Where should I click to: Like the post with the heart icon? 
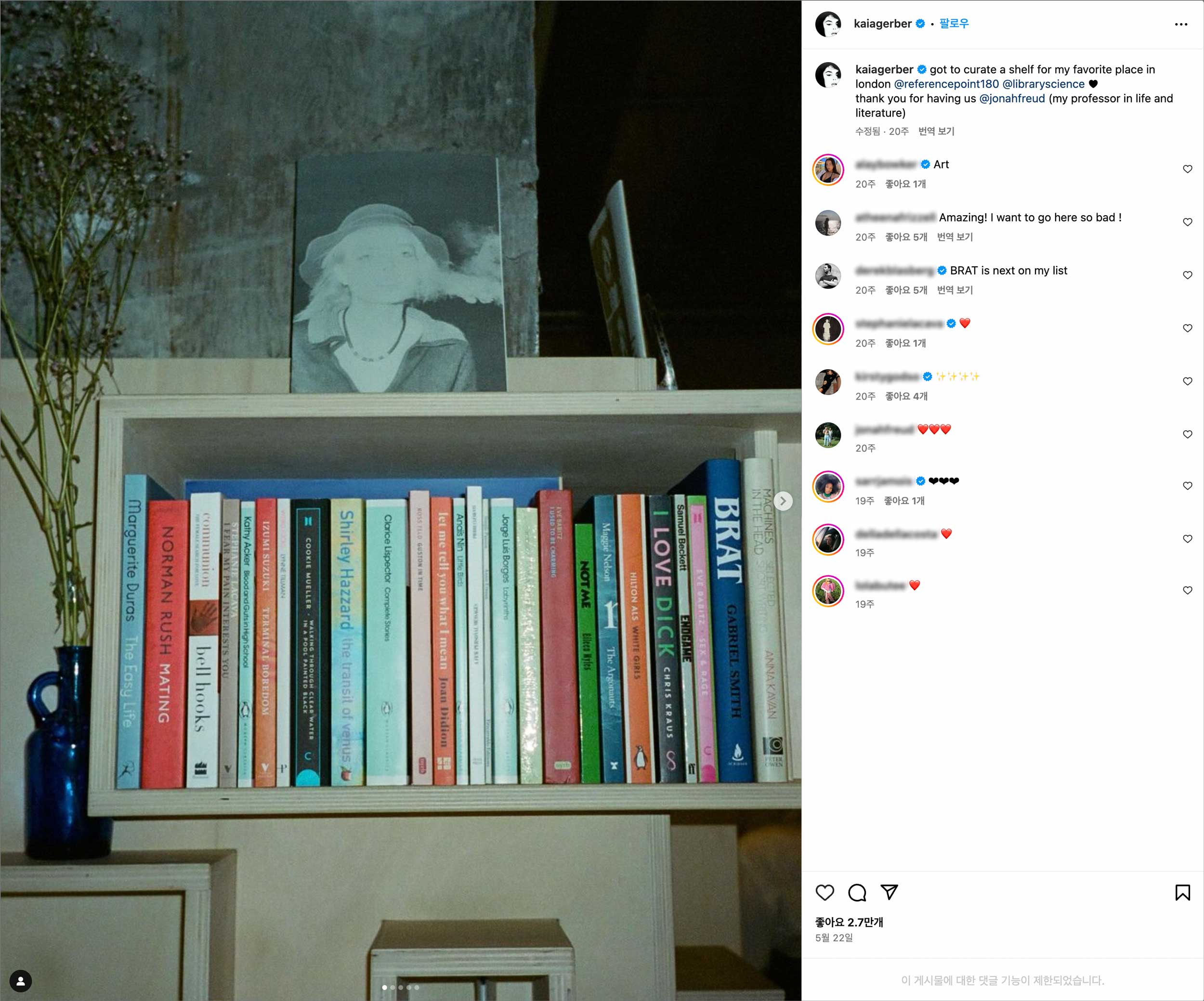click(824, 893)
